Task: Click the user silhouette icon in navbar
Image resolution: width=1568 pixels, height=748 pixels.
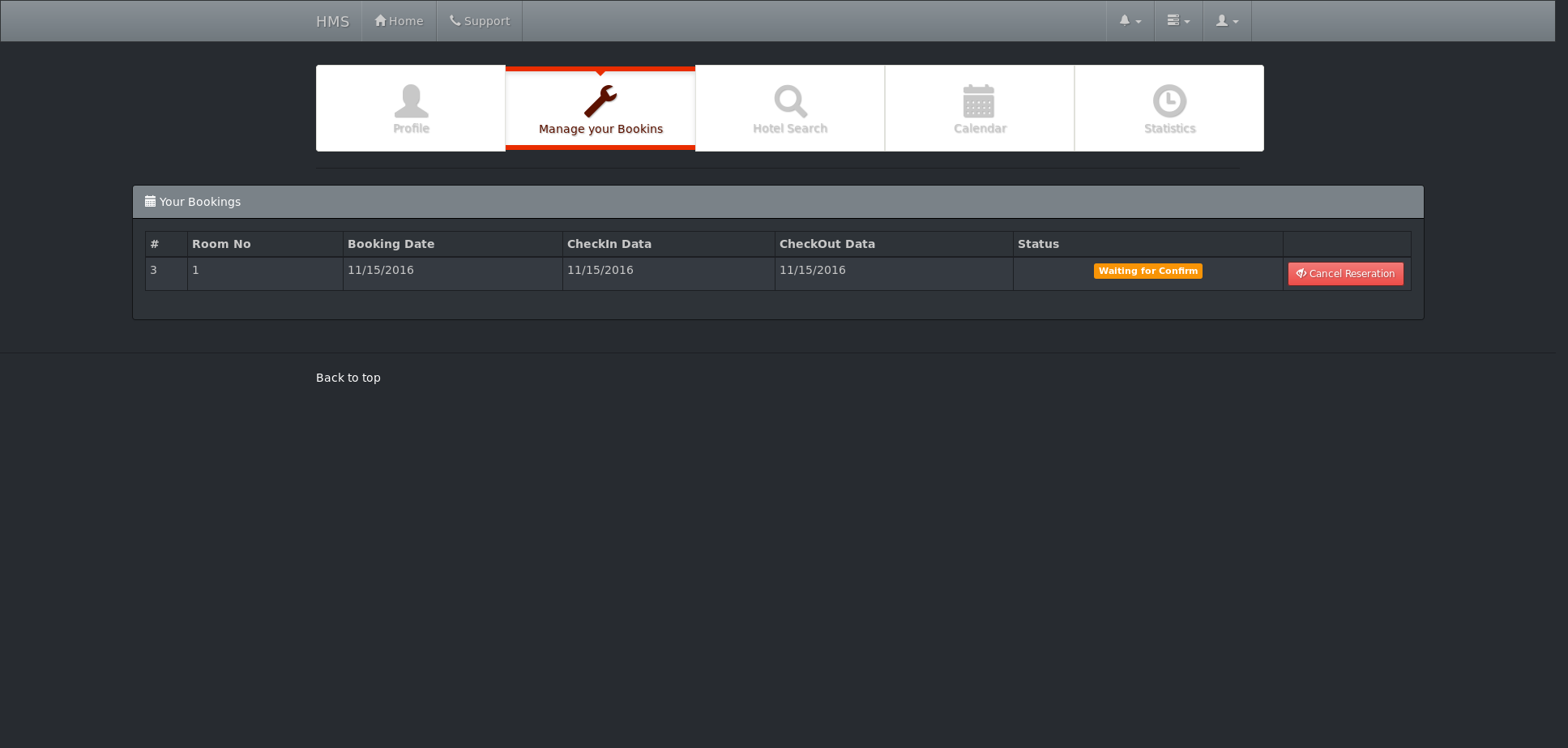Action: (x=1222, y=20)
